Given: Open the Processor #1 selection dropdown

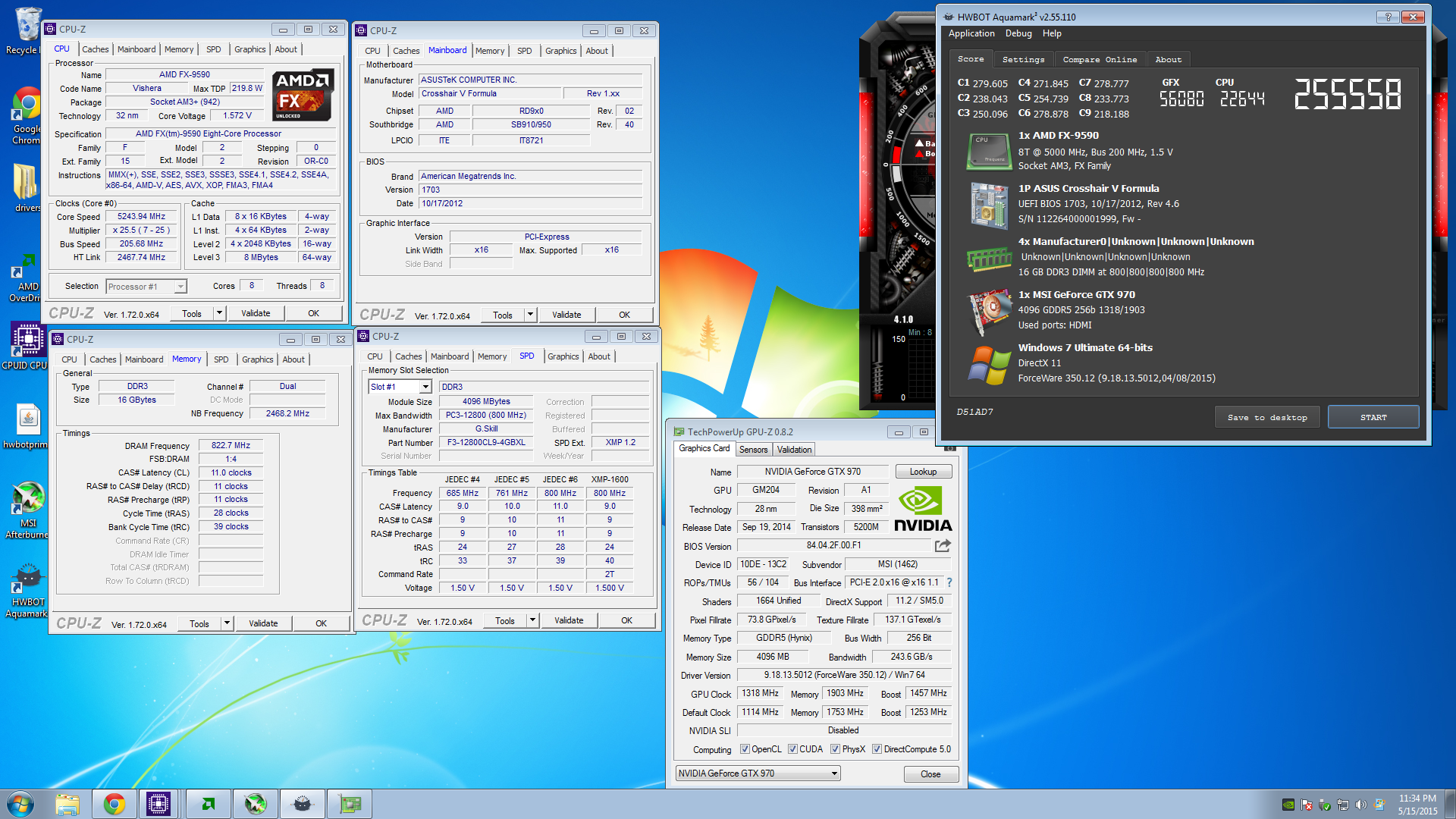Looking at the screenshot, I should [146, 287].
